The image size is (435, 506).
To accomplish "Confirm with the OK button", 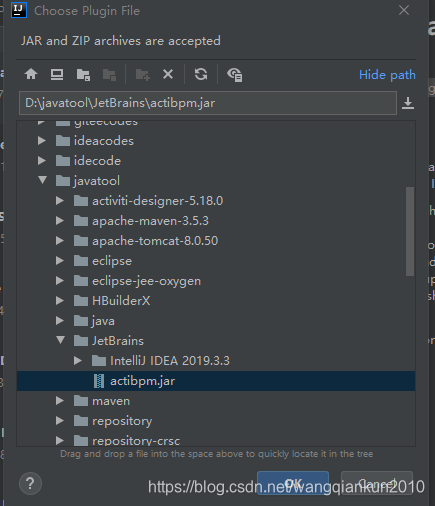I will click(293, 483).
